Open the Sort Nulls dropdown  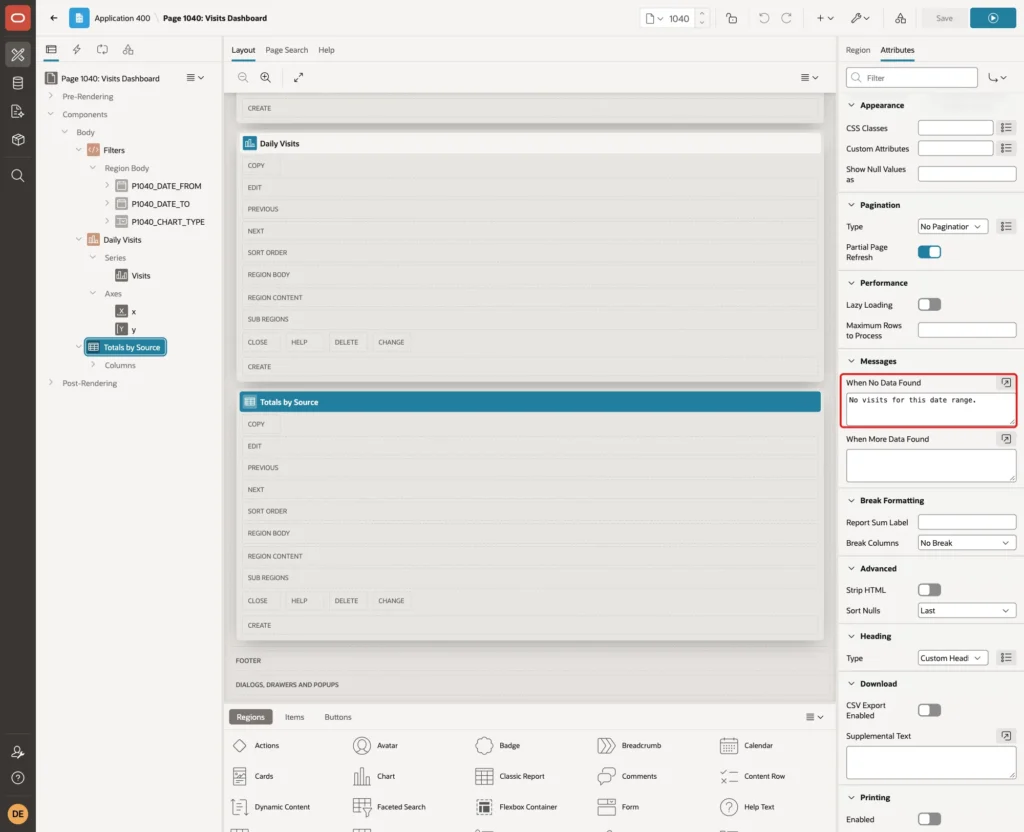[x=967, y=611]
